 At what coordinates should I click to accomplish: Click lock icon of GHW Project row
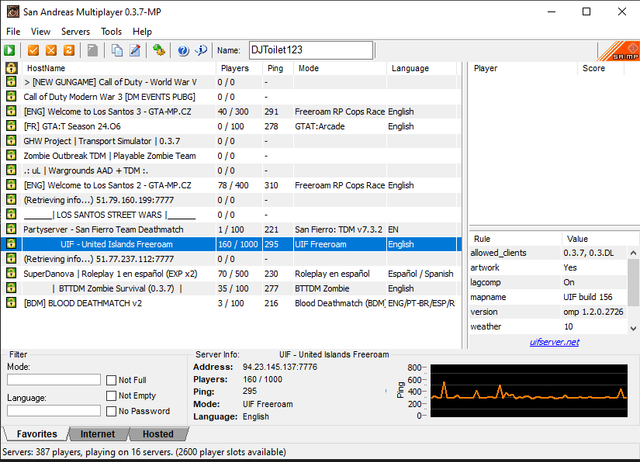click(x=11, y=140)
